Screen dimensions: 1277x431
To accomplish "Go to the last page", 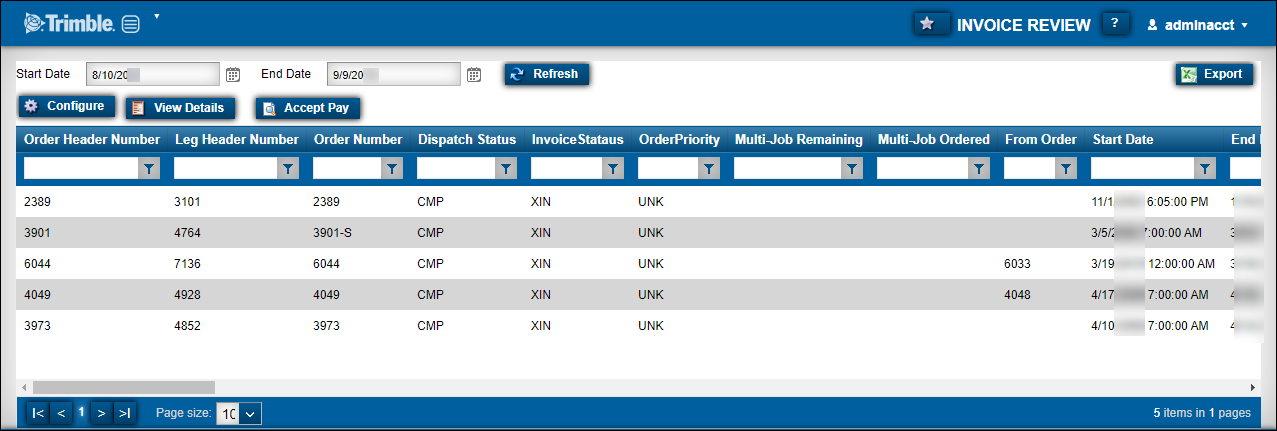I will click(125, 412).
